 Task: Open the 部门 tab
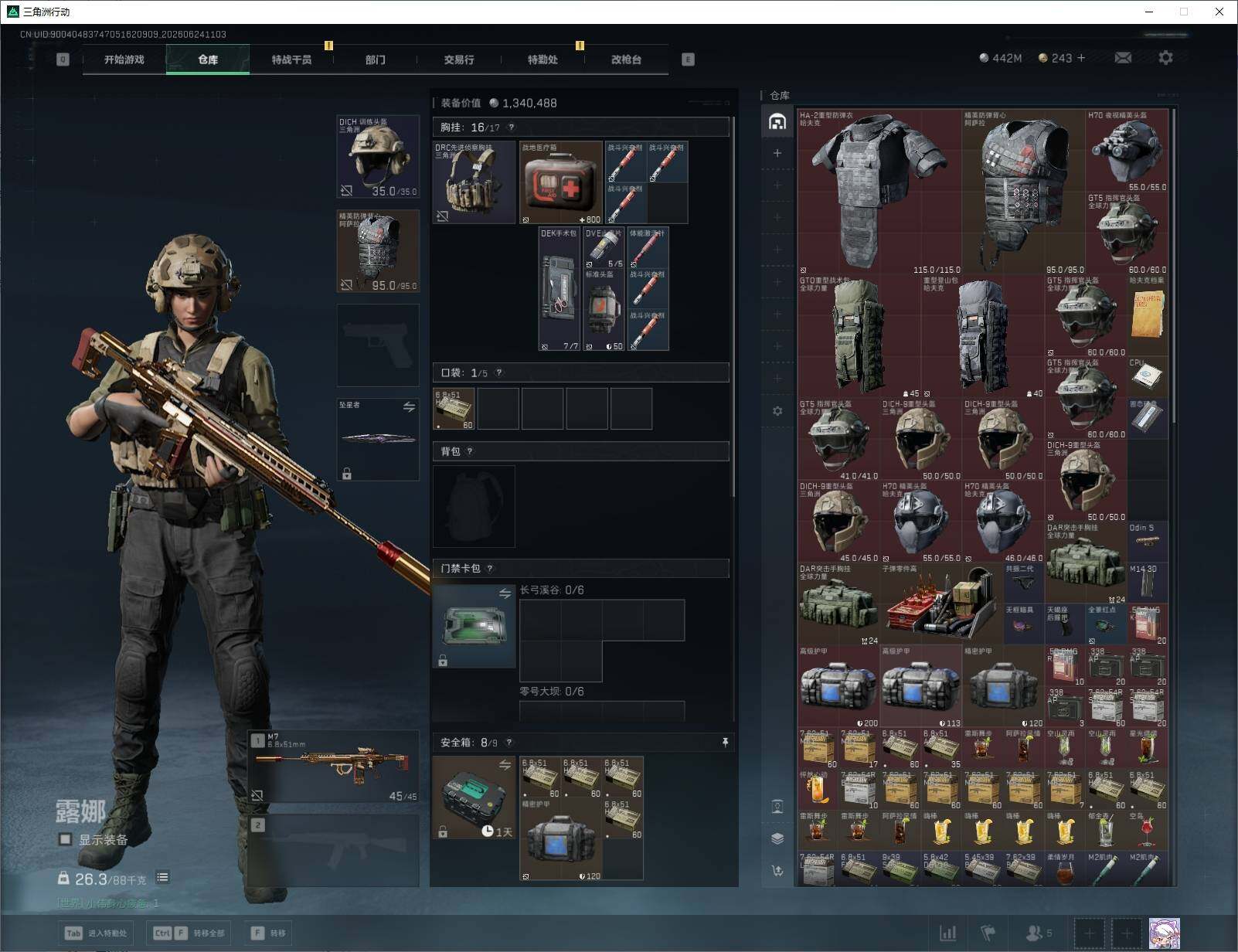[x=376, y=59]
